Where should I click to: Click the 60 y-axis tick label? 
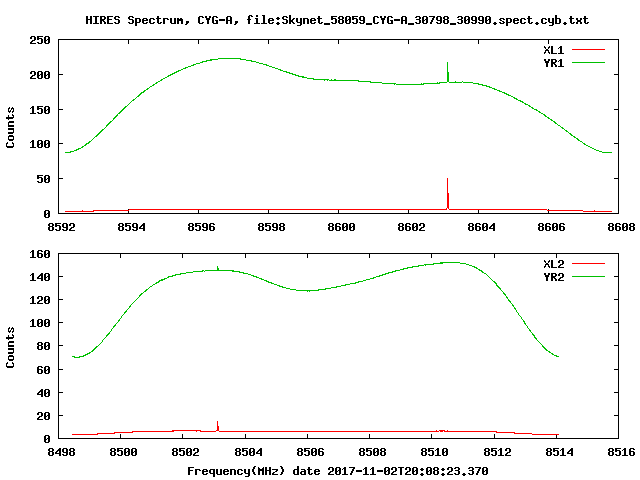coord(43,370)
